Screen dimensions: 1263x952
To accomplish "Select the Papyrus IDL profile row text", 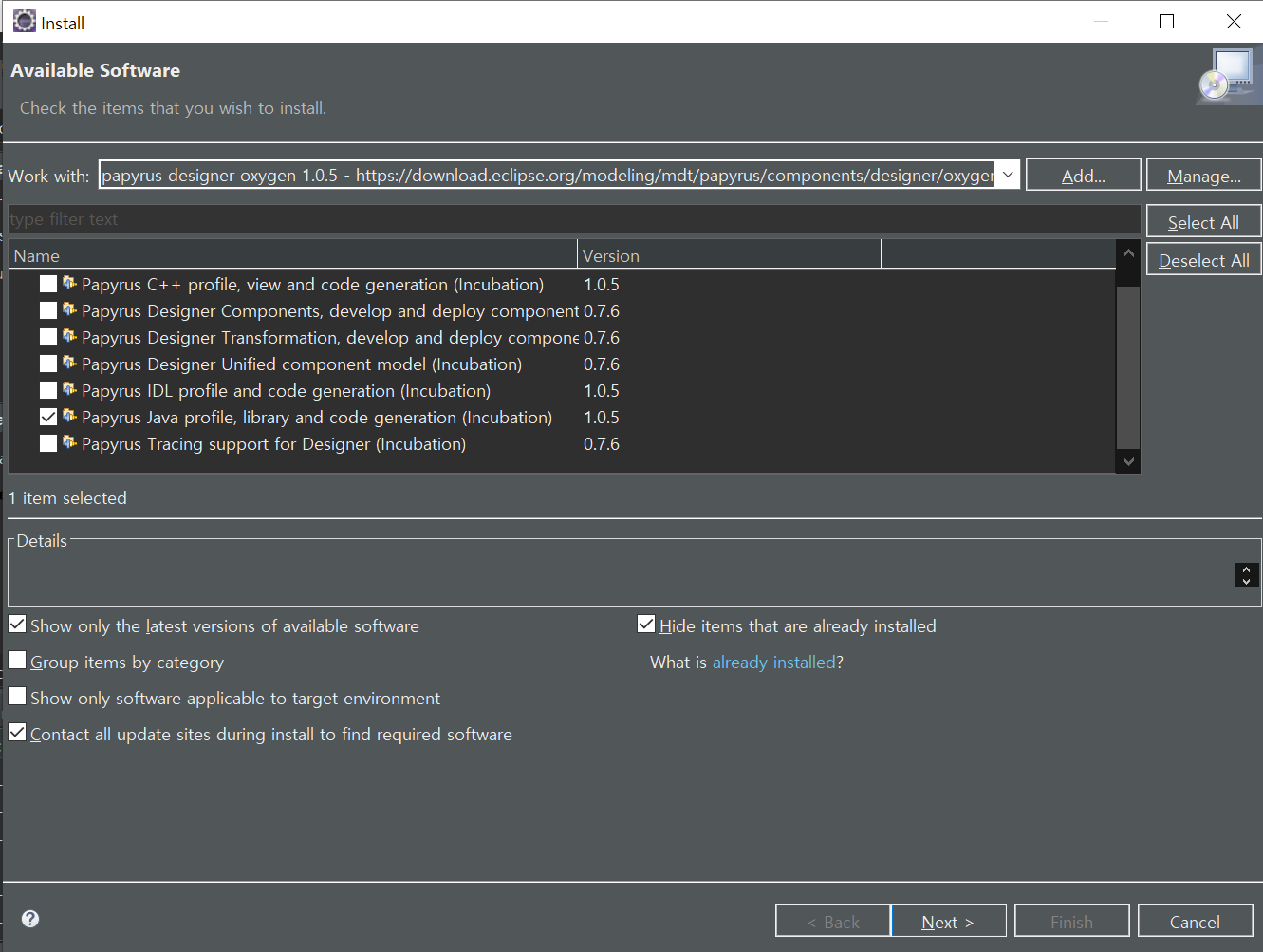I will tap(286, 390).
